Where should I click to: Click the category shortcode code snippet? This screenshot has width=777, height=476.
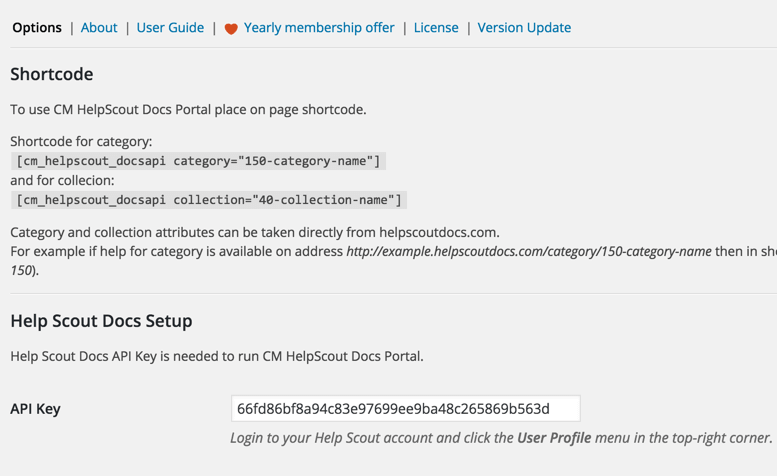pos(198,161)
